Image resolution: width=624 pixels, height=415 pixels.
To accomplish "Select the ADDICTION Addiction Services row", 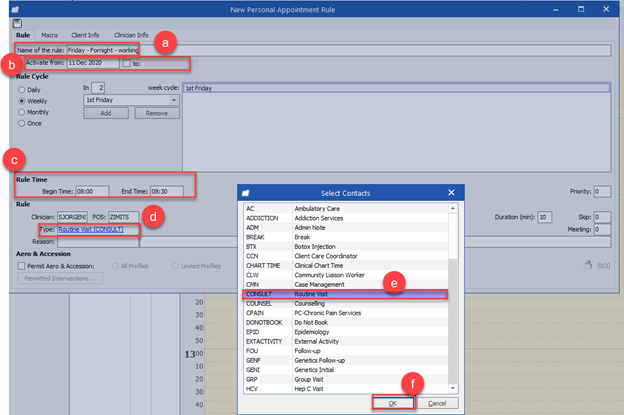I will click(345, 218).
